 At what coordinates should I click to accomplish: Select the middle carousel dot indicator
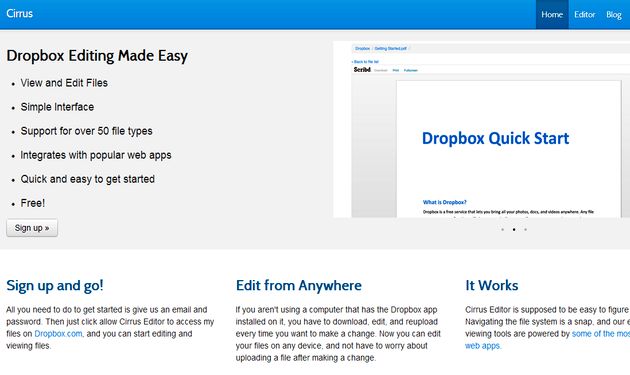[x=514, y=230]
